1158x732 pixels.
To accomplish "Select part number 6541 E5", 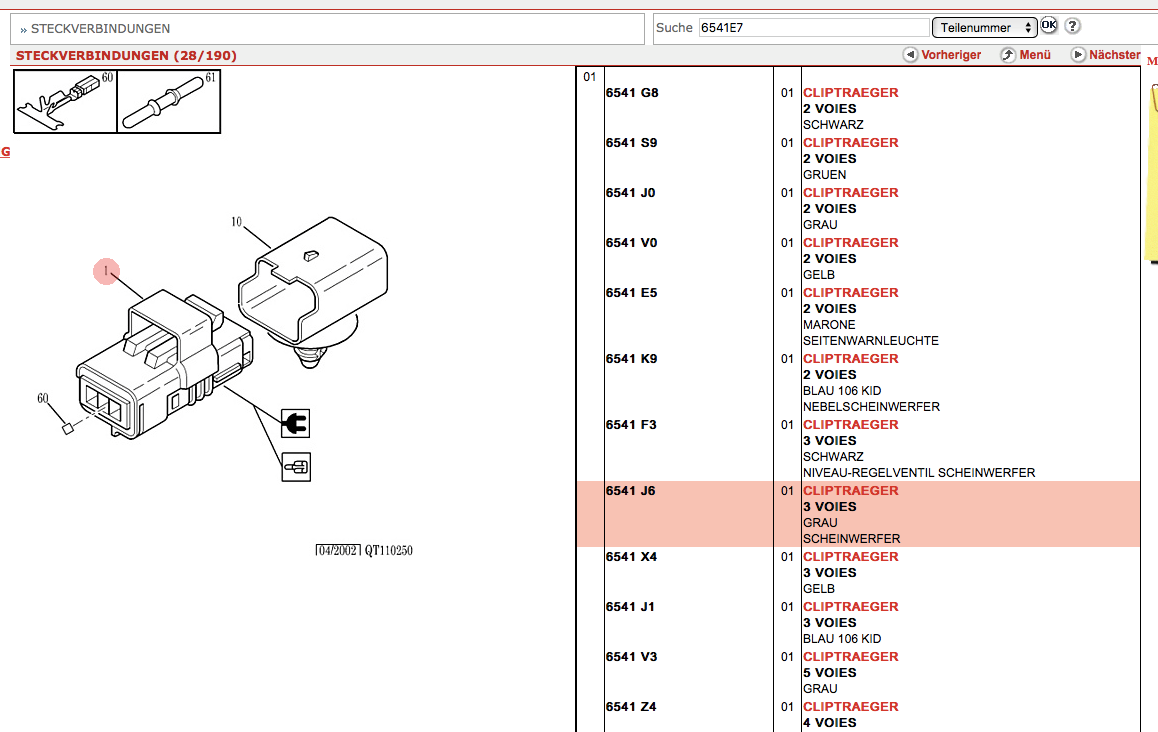I will [631, 293].
